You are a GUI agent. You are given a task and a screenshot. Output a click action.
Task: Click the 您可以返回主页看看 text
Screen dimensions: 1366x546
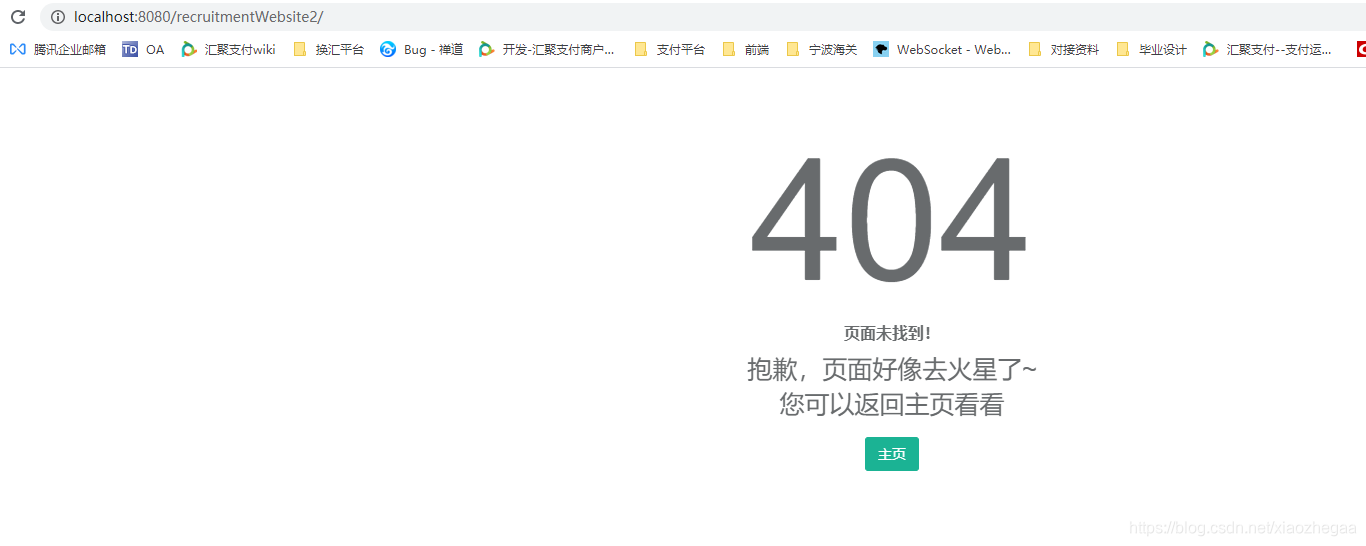coord(892,404)
